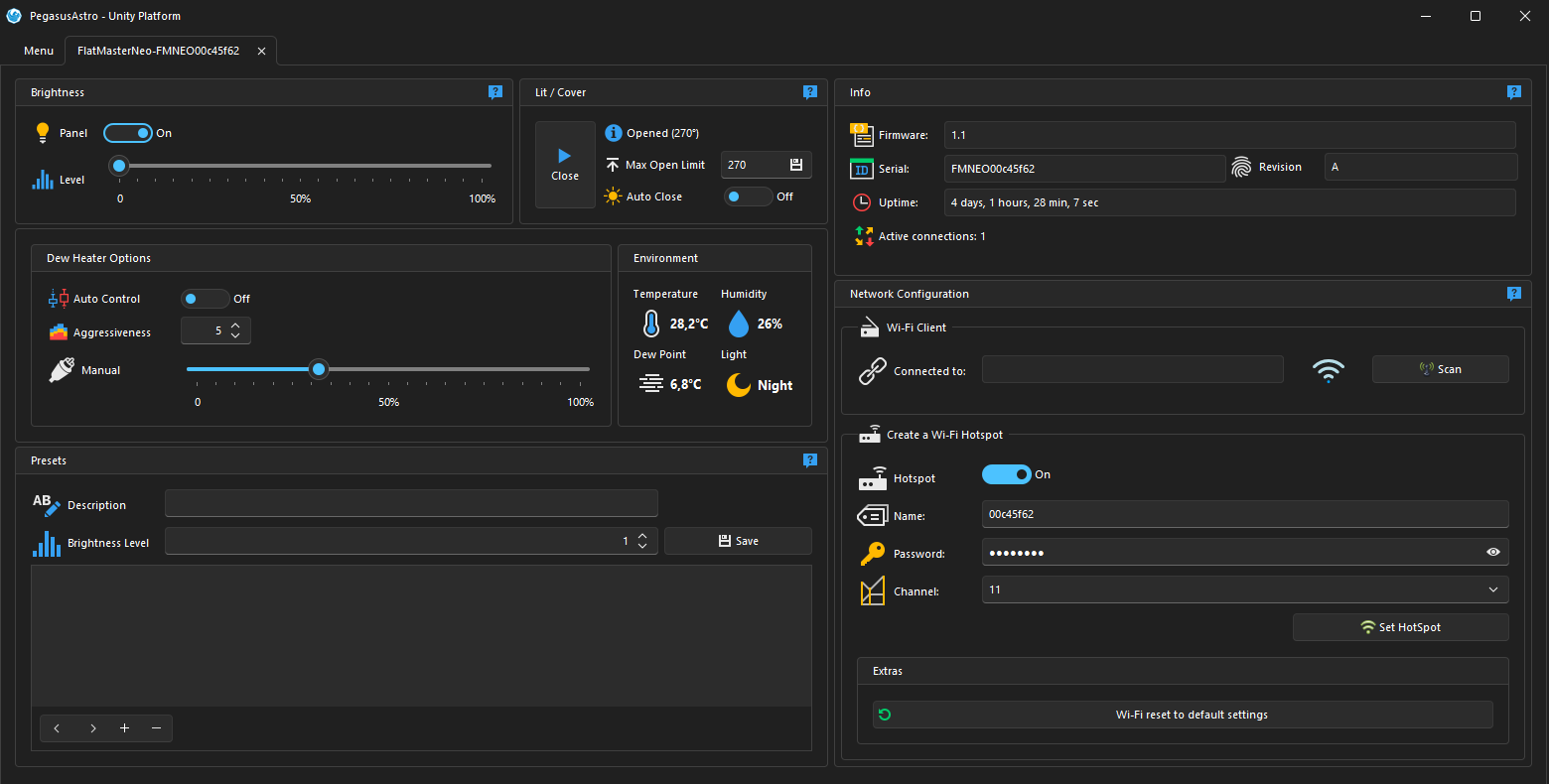Click the remove preset minus icon
The image size is (1549, 784).
pyautogui.click(x=156, y=728)
